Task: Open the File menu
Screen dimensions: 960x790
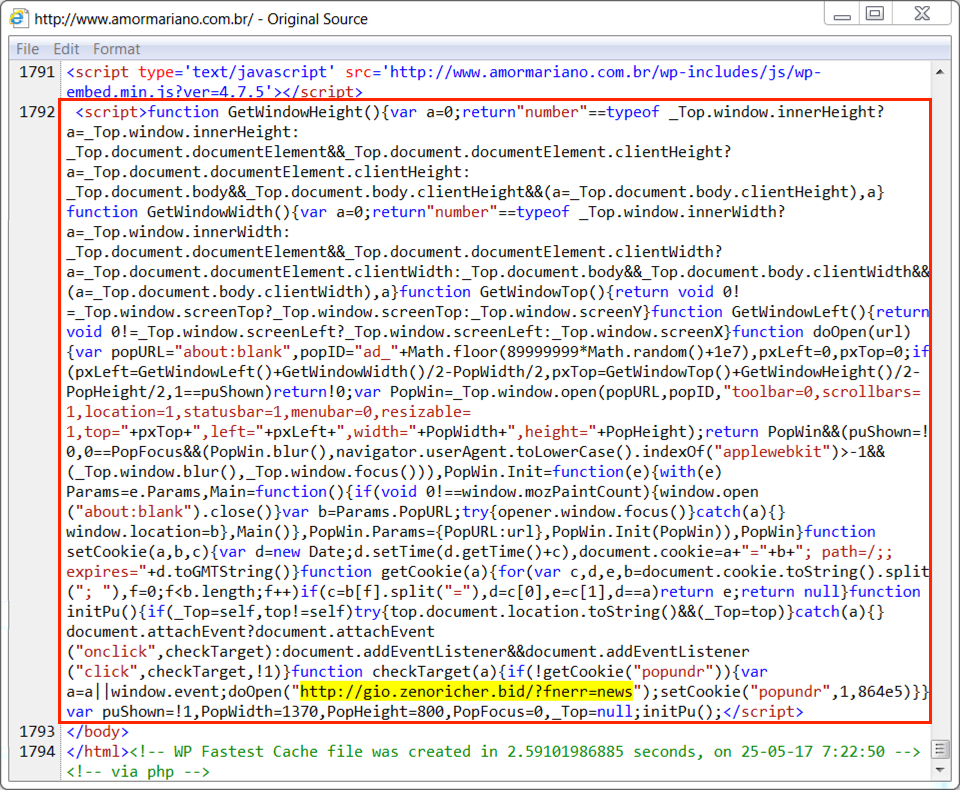Action: tap(28, 49)
